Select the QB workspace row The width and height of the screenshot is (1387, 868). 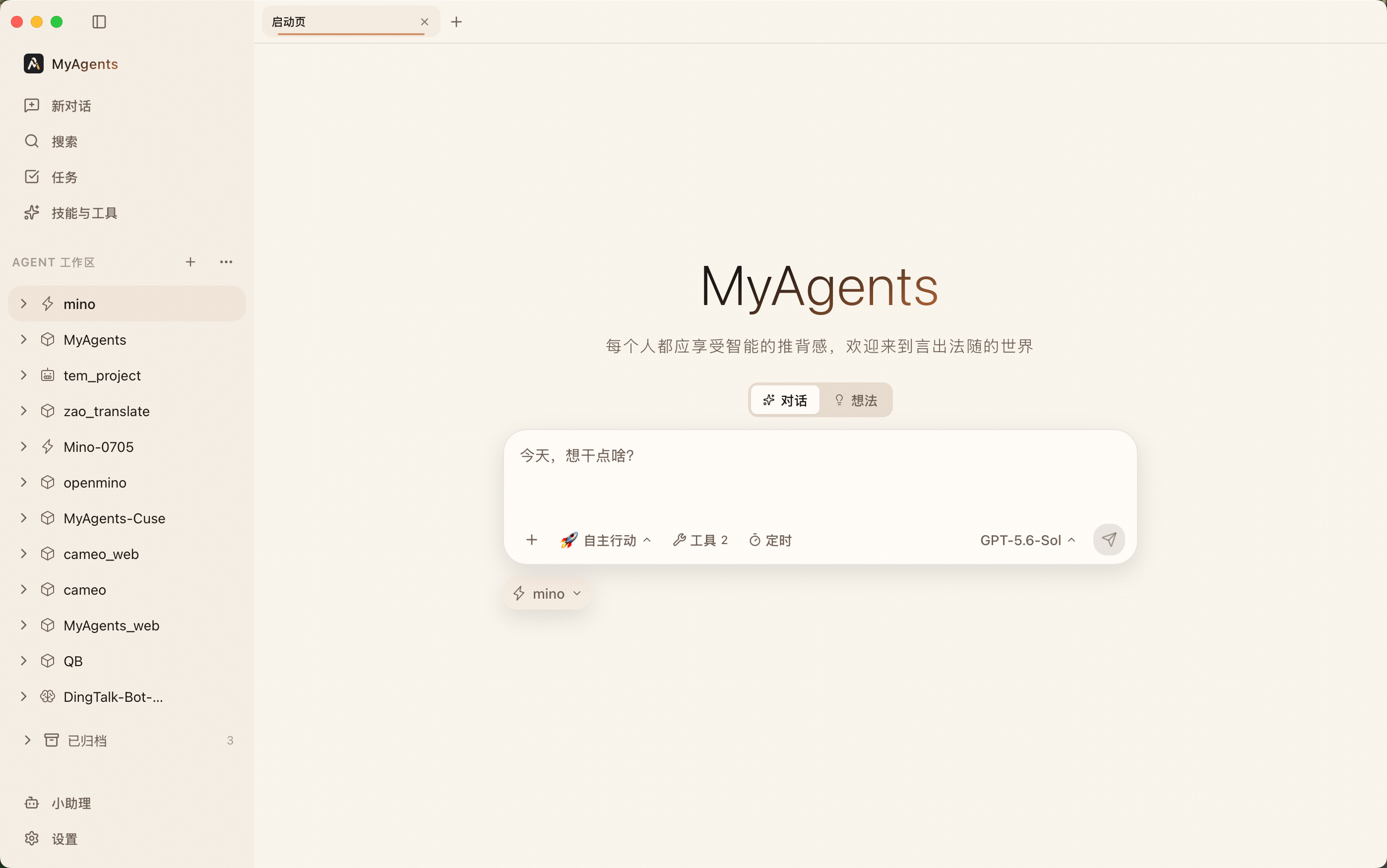coord(127,661)
